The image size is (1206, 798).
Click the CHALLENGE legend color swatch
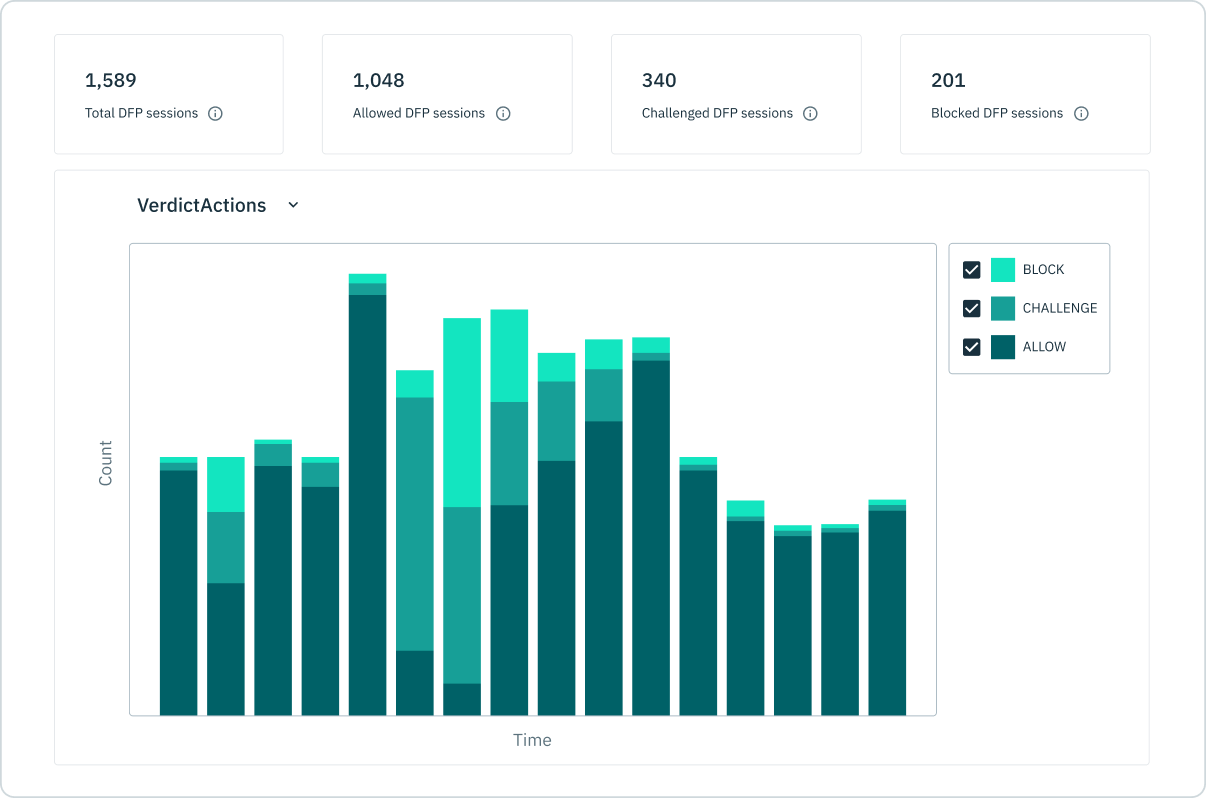[1003, 308]
